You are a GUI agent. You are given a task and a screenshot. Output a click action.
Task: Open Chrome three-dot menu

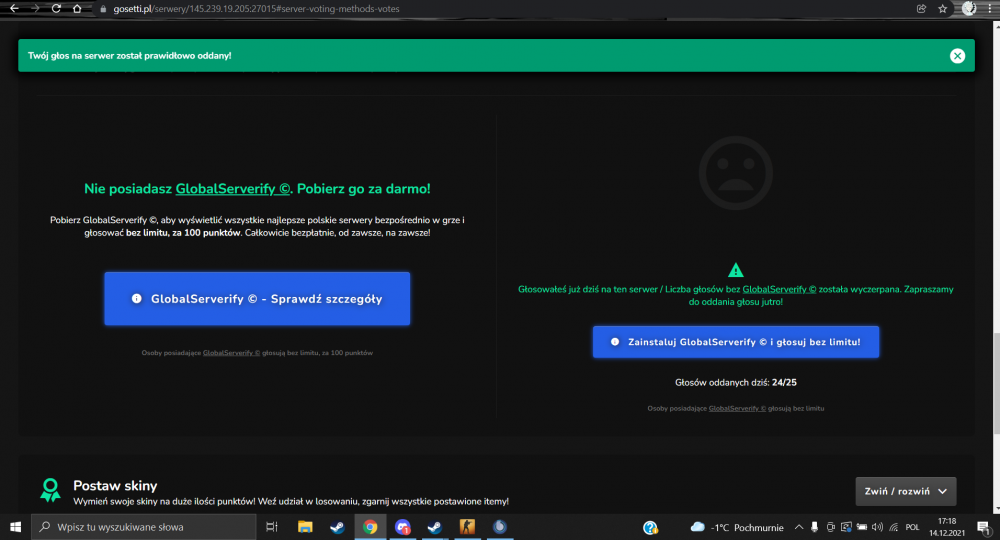(990, 9)
